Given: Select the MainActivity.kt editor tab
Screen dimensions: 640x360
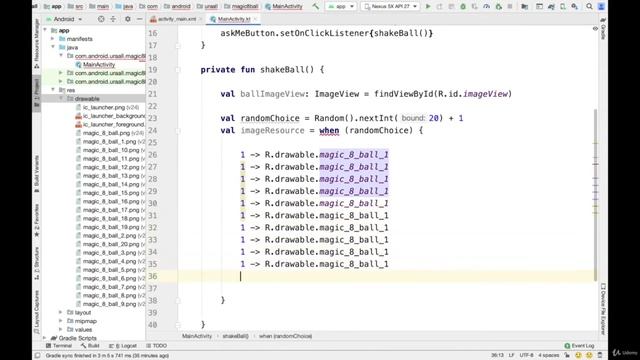Looking at the screenshot, I should click(233, 19).
